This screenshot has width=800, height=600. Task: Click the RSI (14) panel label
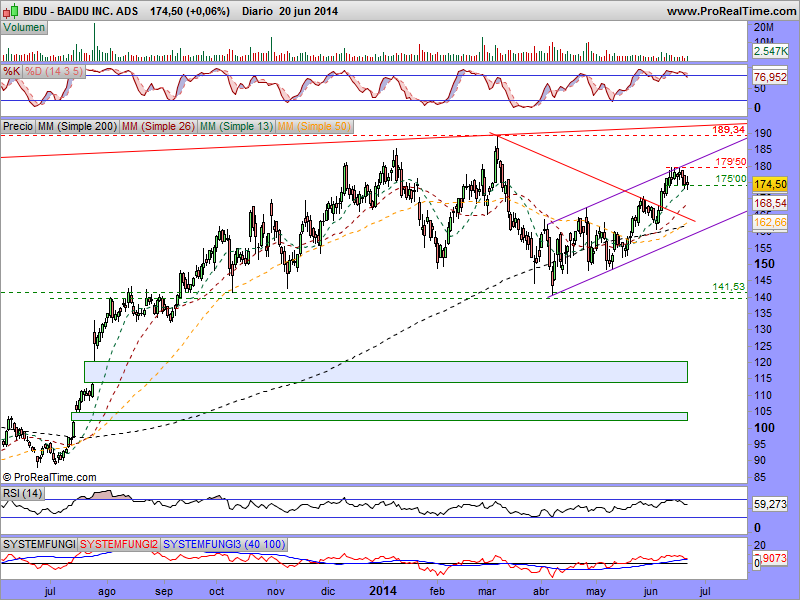22,493
